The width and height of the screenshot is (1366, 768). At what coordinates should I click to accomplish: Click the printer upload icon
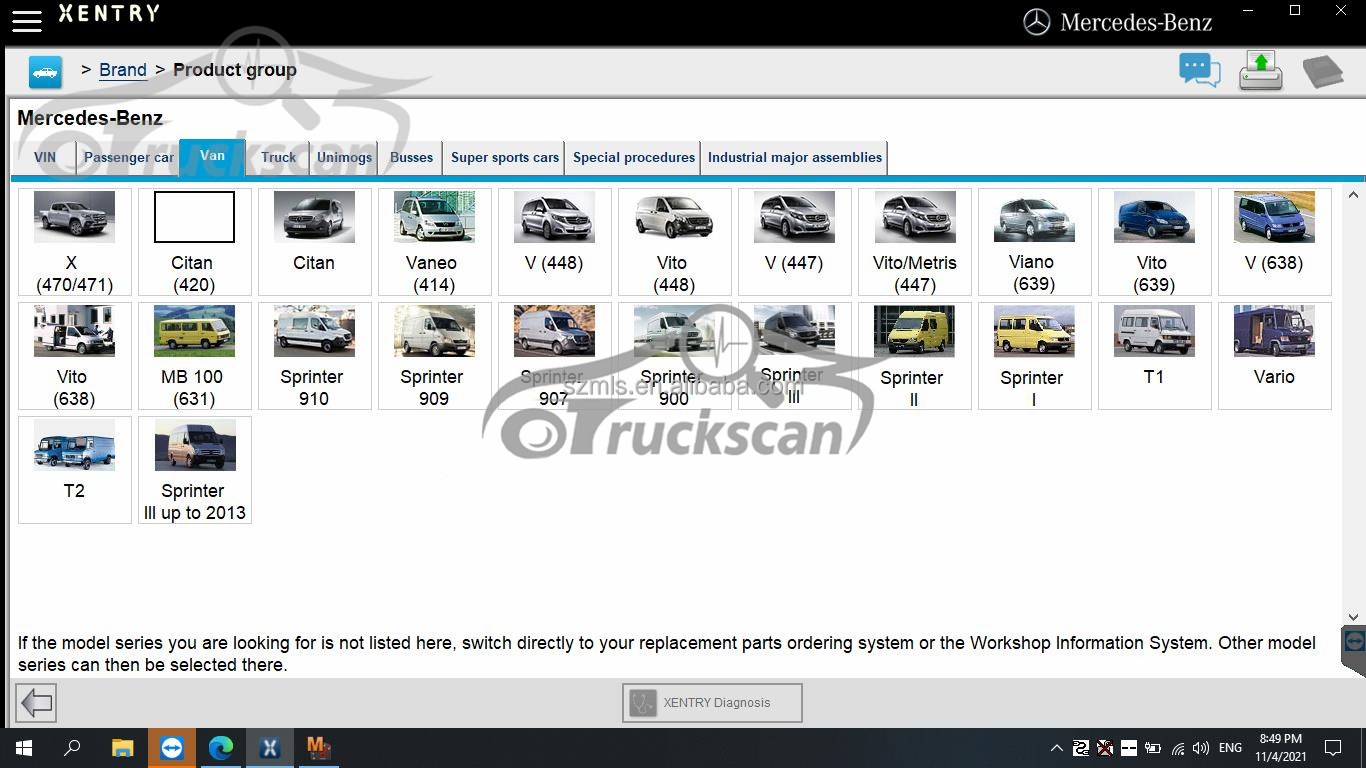click(x=1260, y=70)
